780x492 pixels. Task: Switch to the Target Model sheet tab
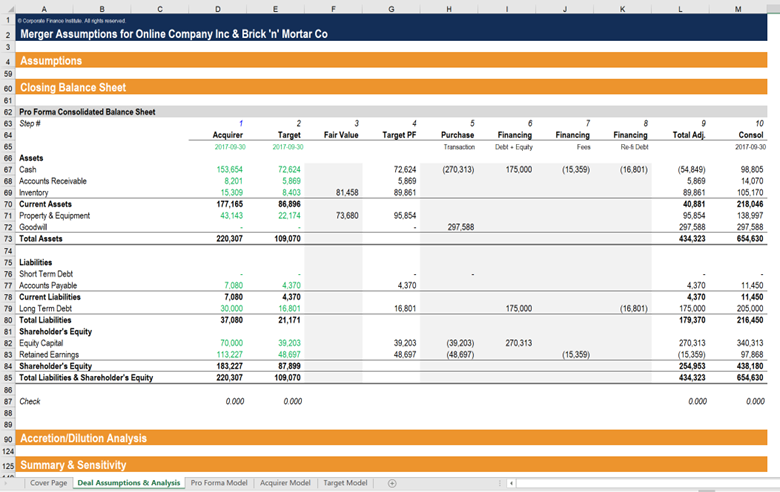pyautogui.click(x=345, y=483)
